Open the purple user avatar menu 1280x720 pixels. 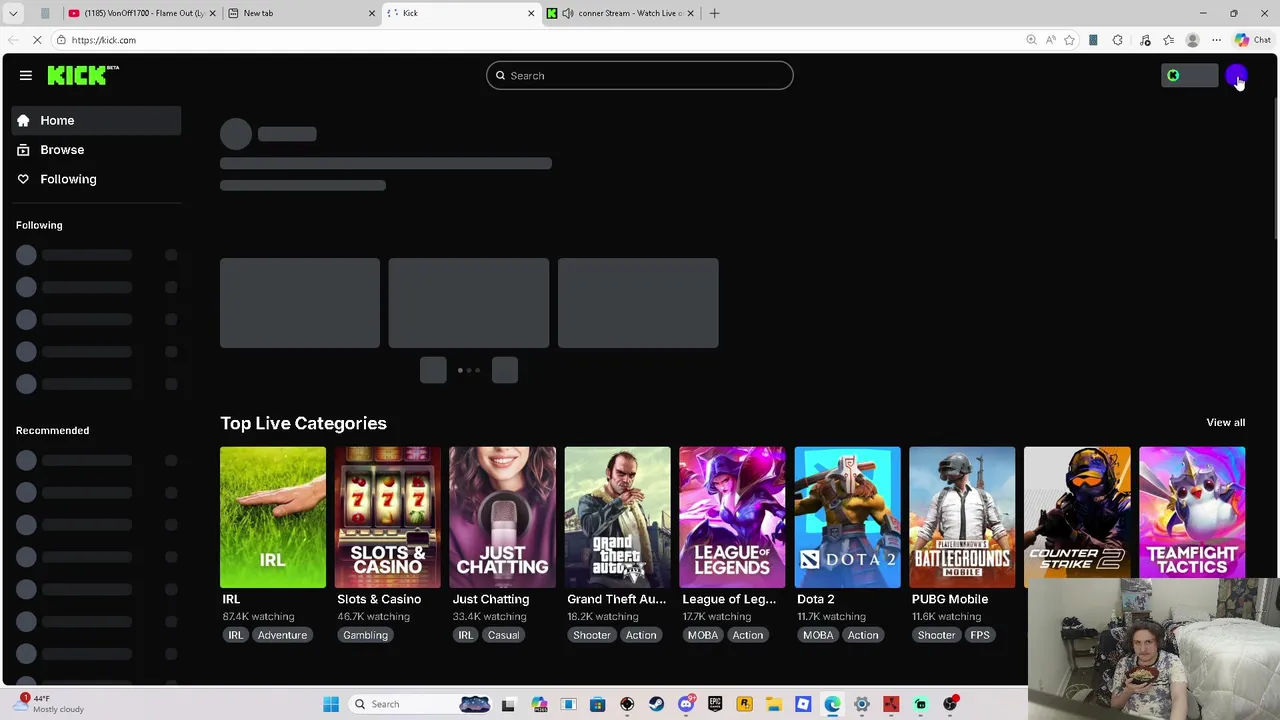click(x=1236, y=75)
